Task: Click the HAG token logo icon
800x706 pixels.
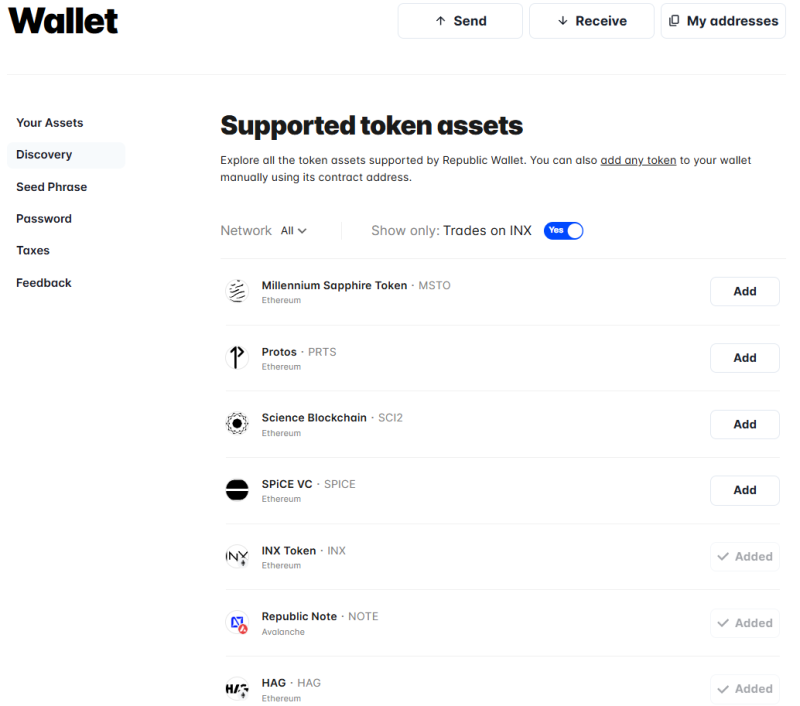Action: point(237,689)
